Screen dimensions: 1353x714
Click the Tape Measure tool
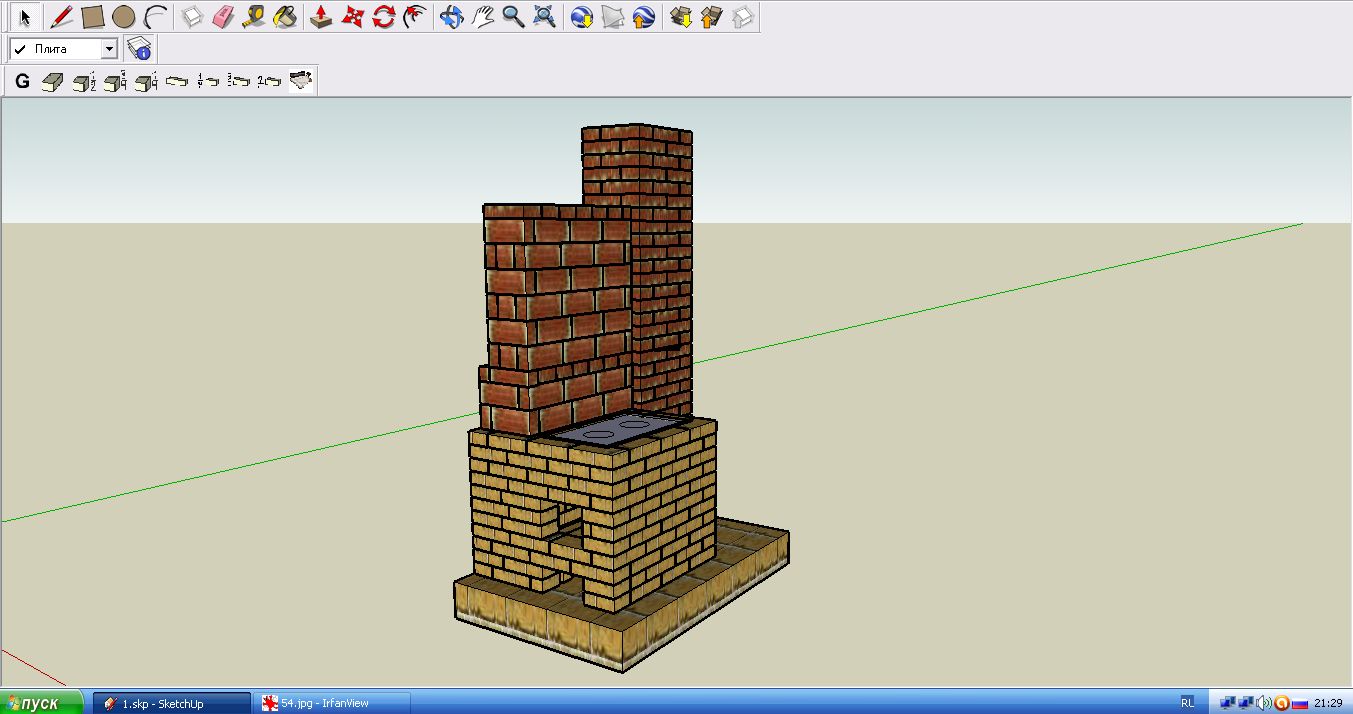[x=254, y=17]
